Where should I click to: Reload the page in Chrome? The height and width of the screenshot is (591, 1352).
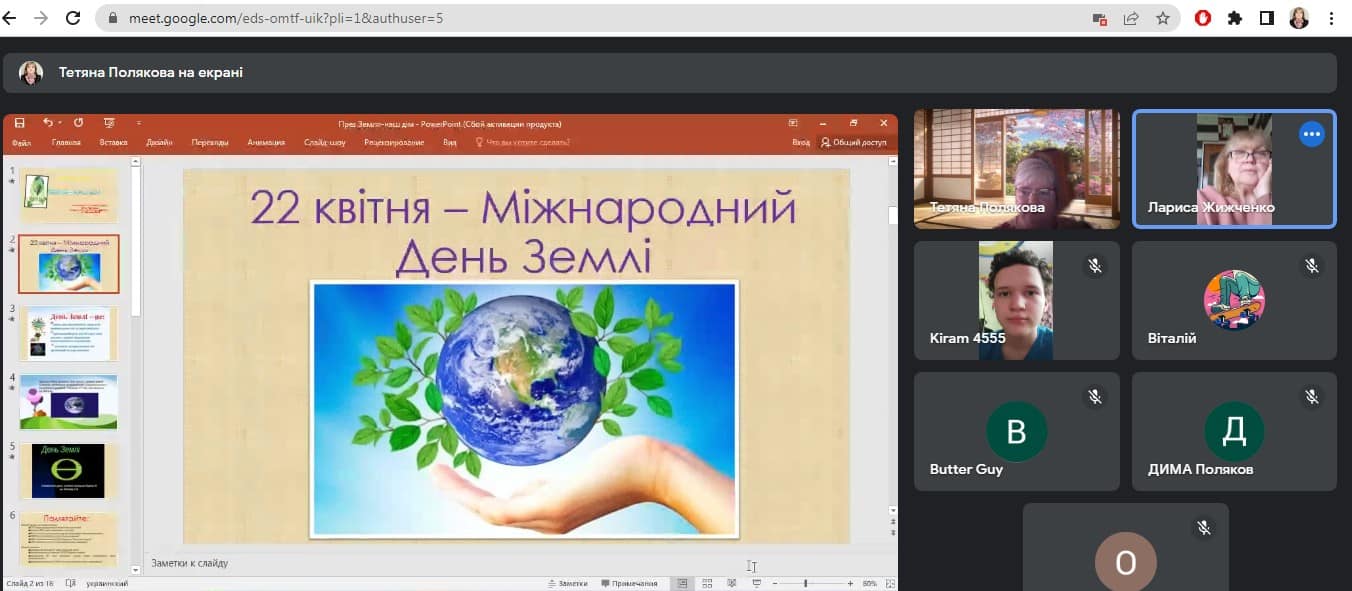[73, 18]
